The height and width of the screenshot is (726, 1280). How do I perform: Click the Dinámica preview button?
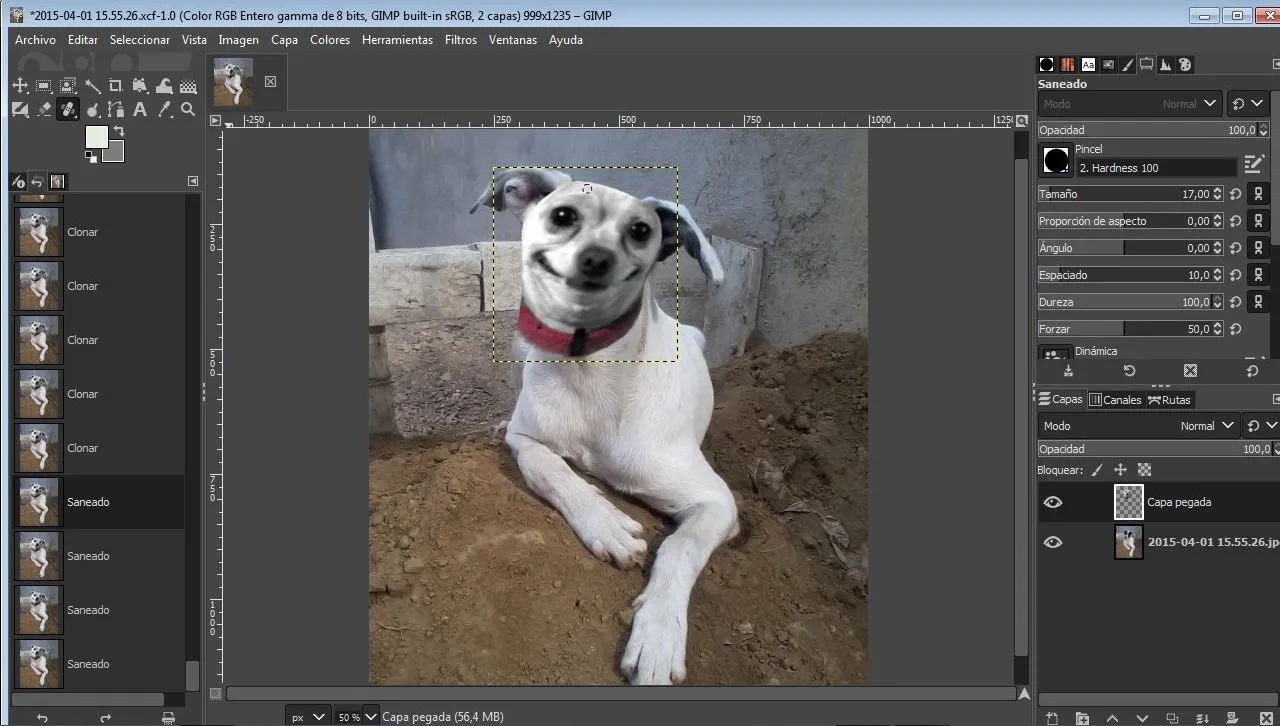click(1056, 353)
